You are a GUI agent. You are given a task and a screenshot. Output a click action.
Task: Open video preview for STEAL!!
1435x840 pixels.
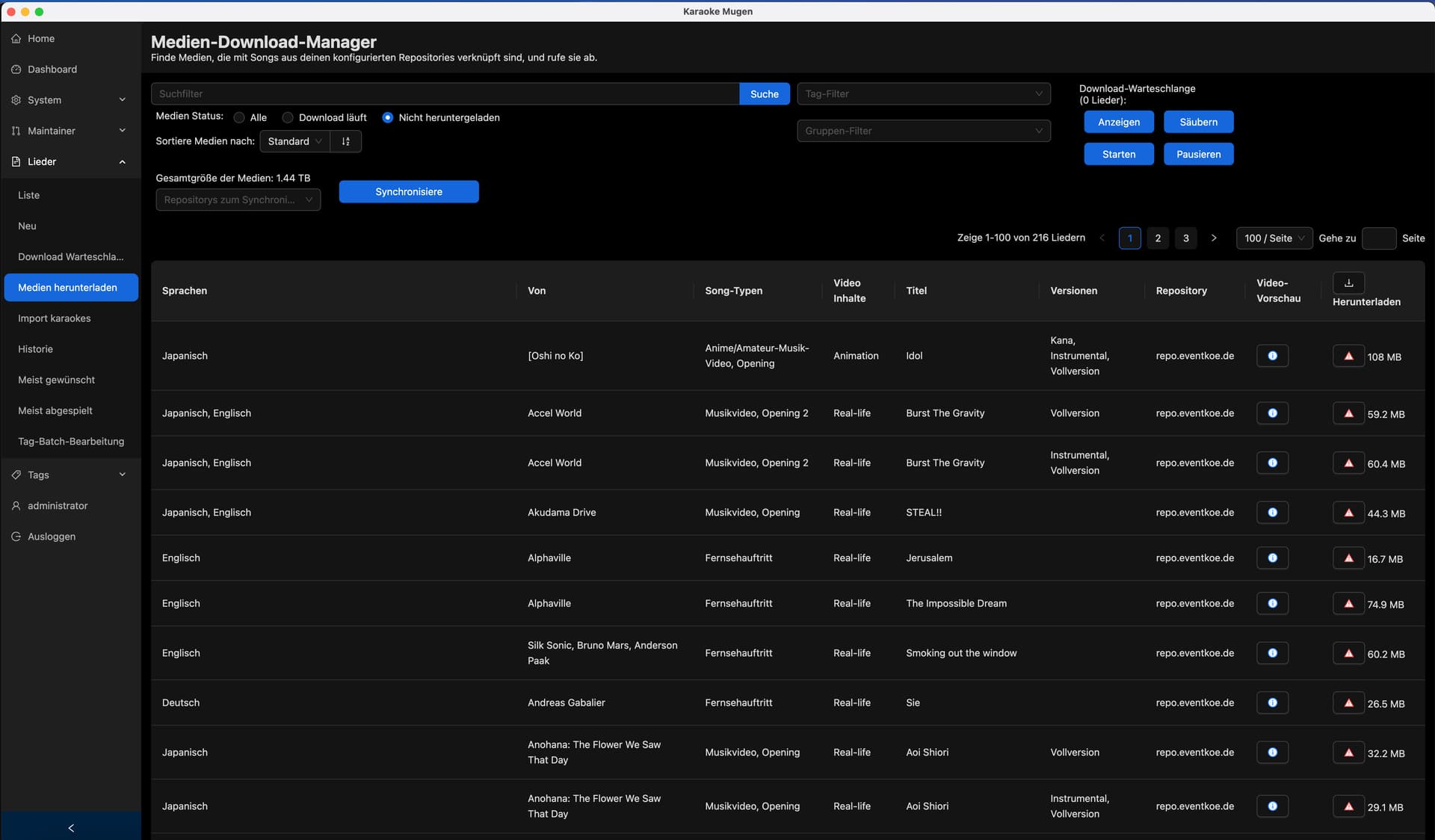point(1272,513)
